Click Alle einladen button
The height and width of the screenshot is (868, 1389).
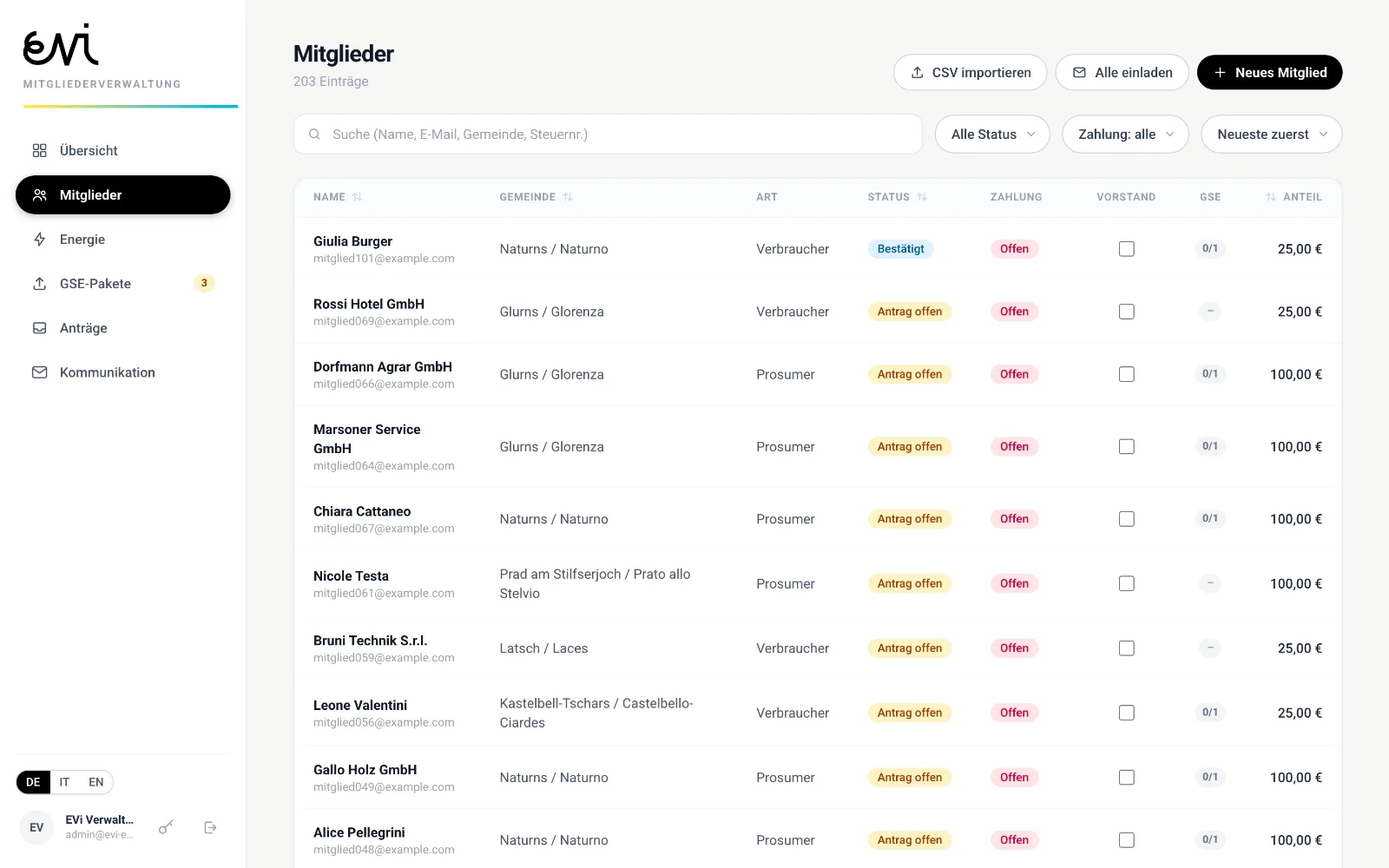(1122, 73)
